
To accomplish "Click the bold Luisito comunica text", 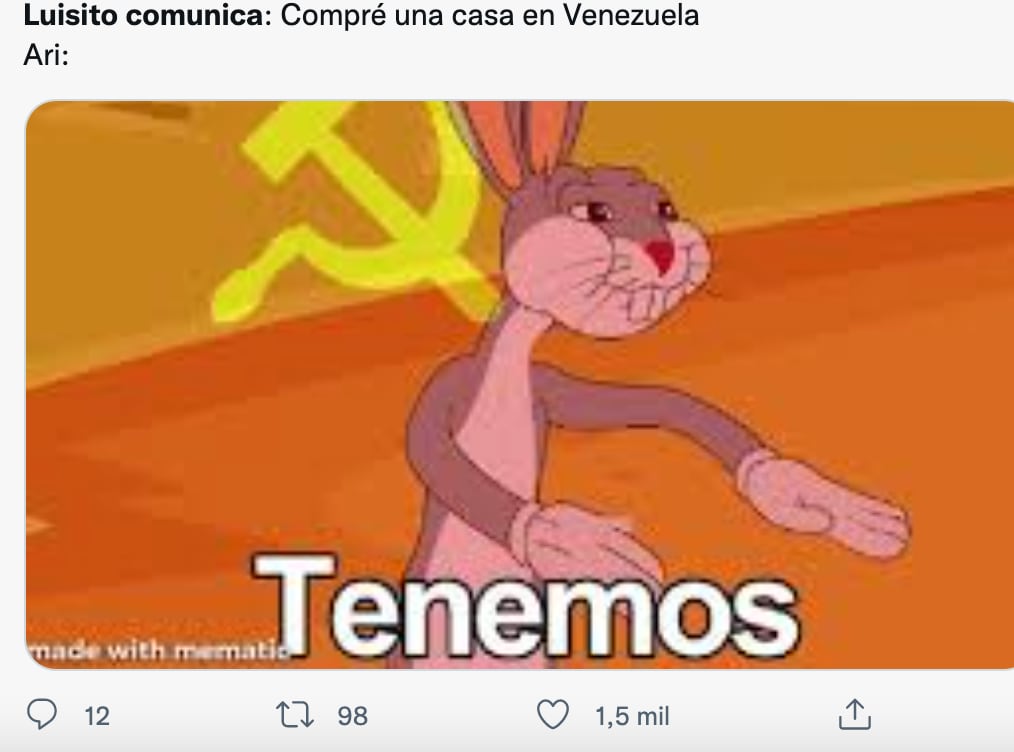I will [x=144, y=16].
